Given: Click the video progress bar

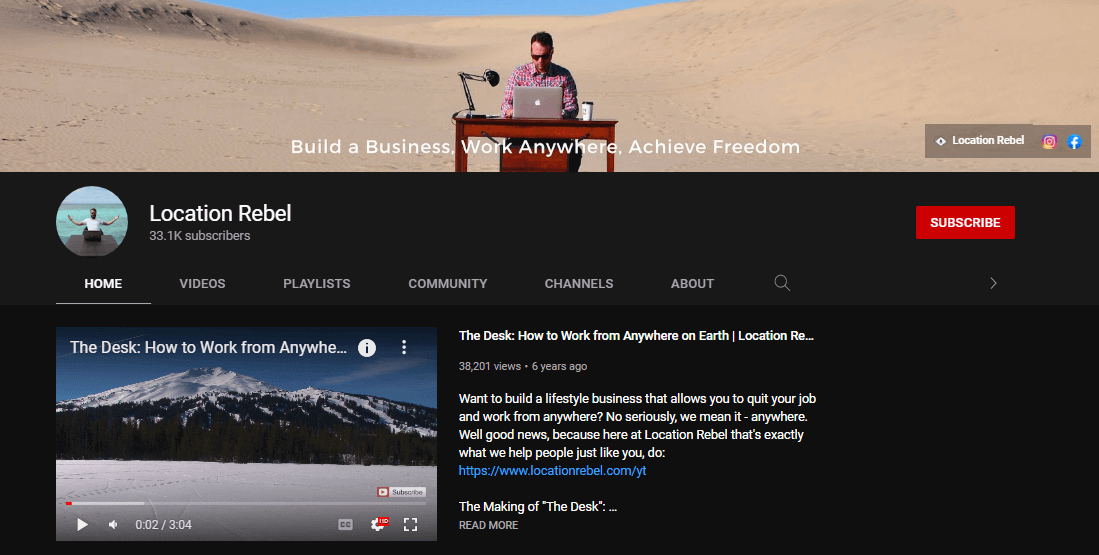Looking at the screenshot, I should pos(246,503).
